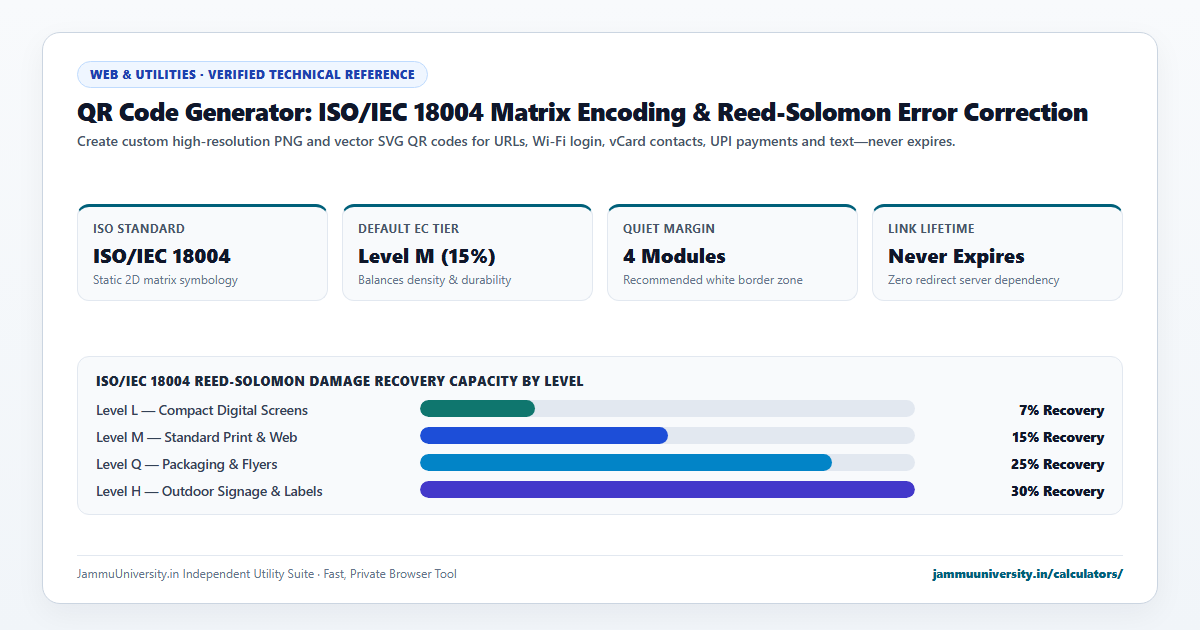Click the Level Q recovery bar
The height and width of the screenshot is (630, 1200).
[x=626, y=462]
